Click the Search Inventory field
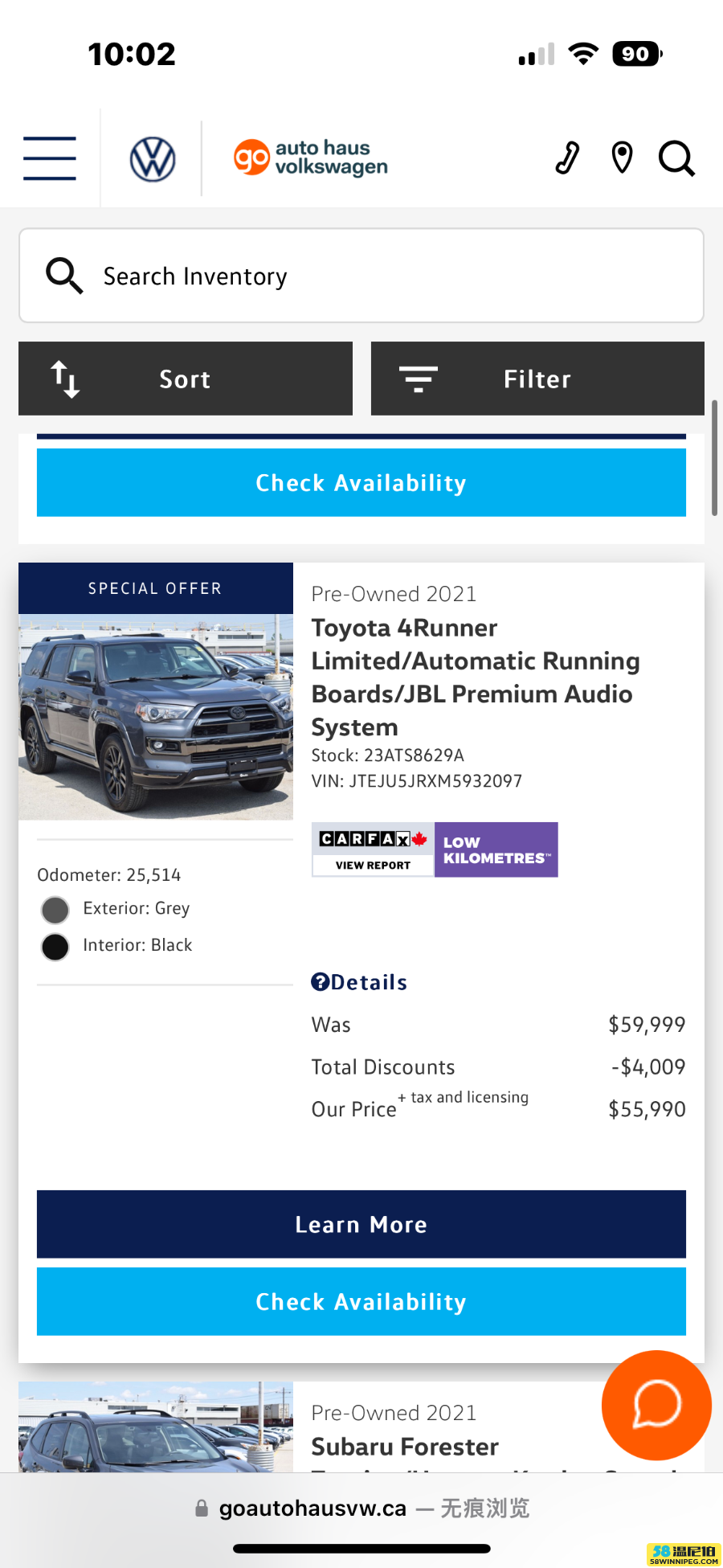 pos(361,276)
